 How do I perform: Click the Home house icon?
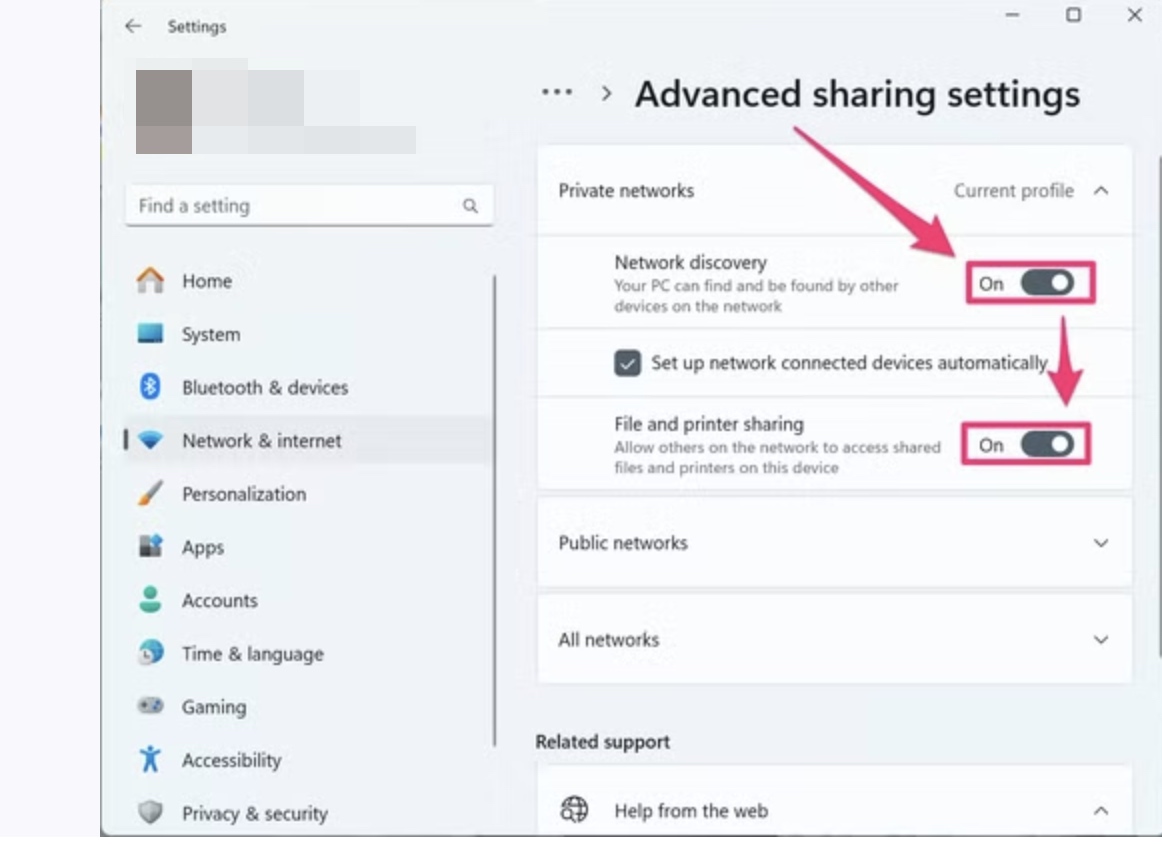(x=150, y=281)
